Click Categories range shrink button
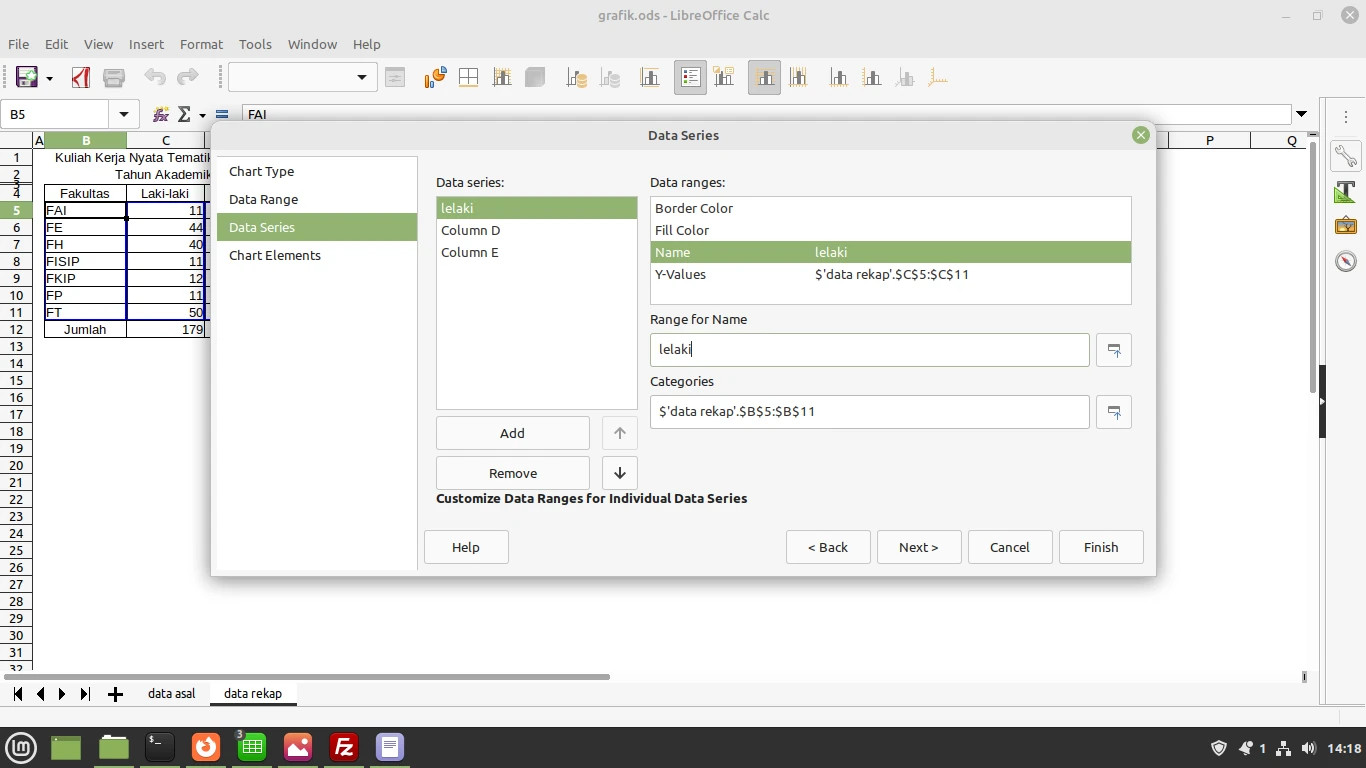This screenshot has height=768, width=1366. 1114,412
